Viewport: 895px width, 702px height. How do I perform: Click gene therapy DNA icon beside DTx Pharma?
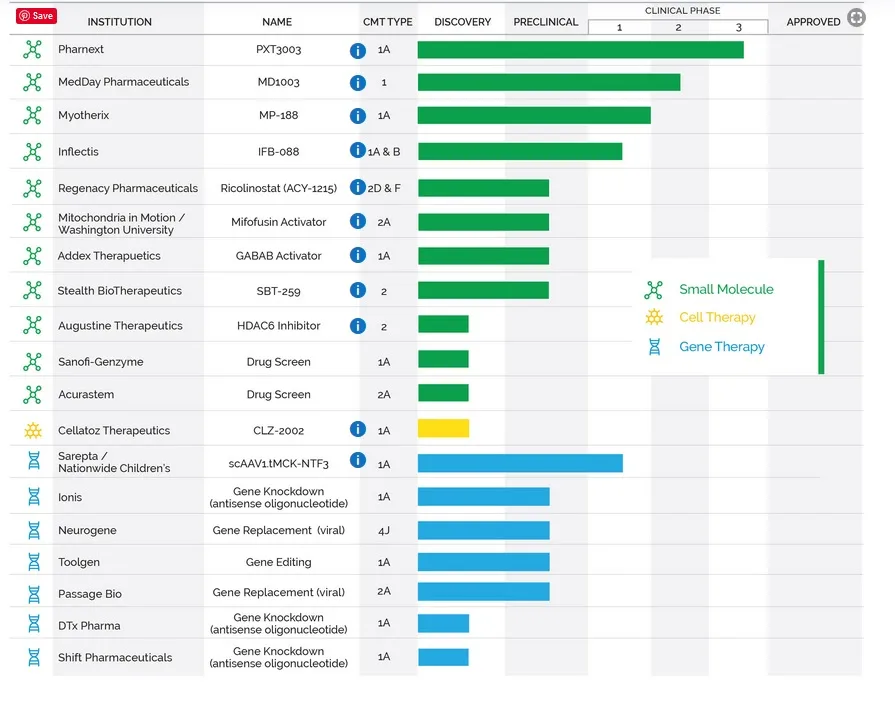(34, 624)
